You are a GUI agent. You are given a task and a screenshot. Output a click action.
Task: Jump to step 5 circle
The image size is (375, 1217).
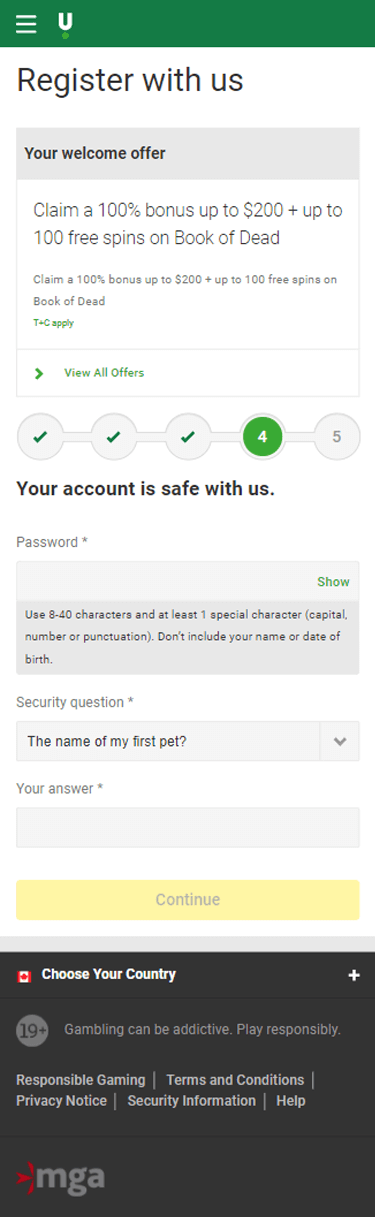tap(337, 437)
